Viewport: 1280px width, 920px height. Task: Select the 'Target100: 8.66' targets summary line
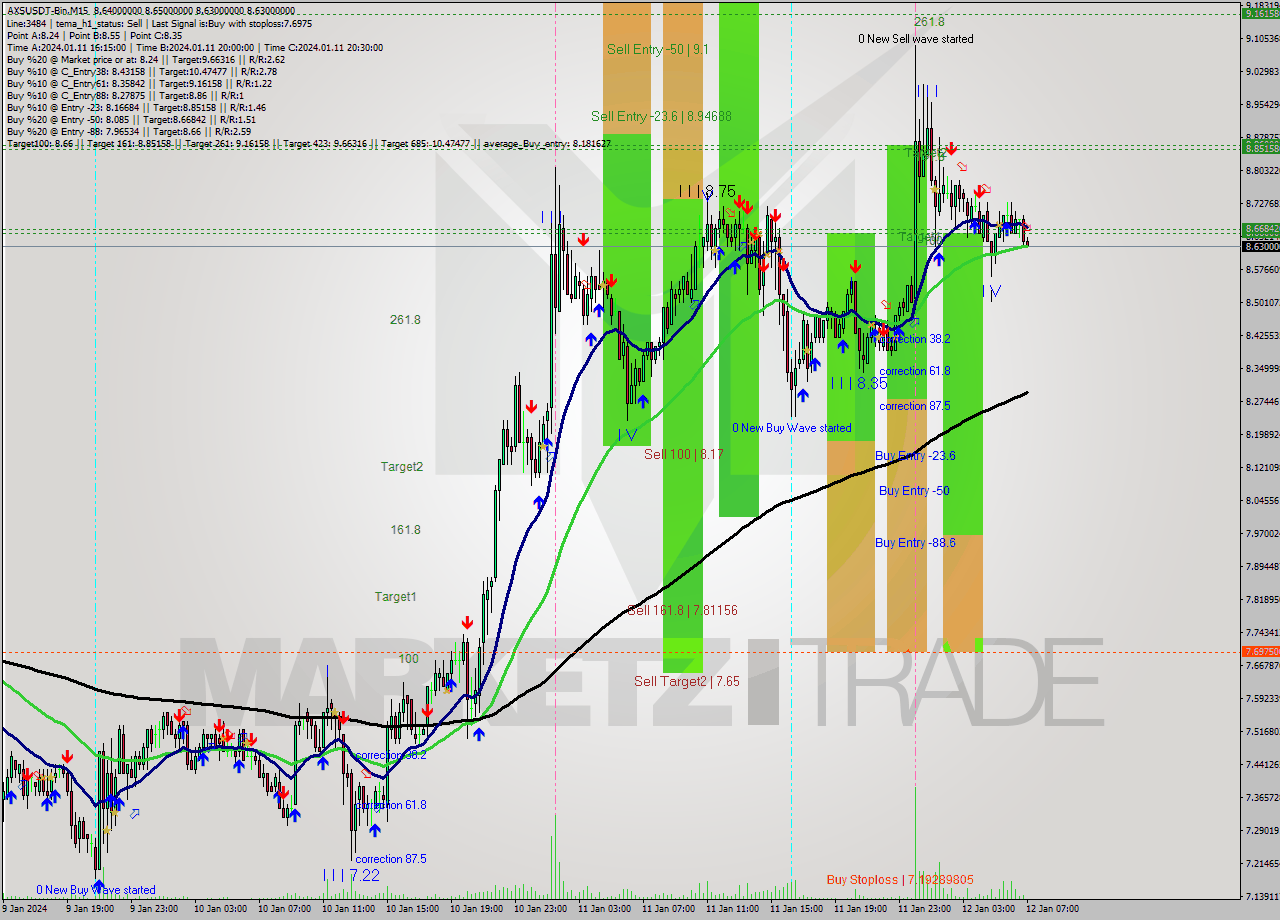point(308,144)
